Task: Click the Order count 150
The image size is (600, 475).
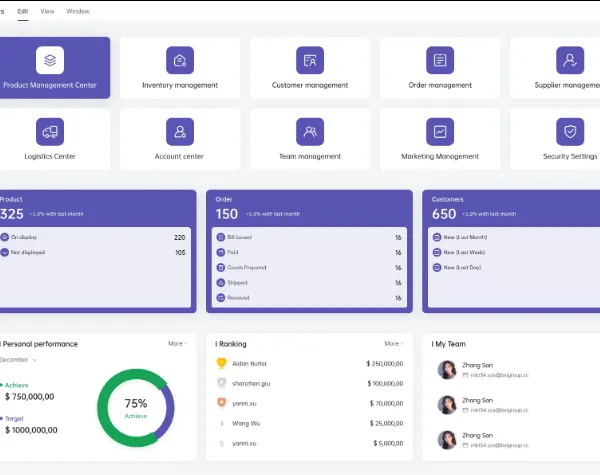Action: pyautogui.click(x=227, y=214)
